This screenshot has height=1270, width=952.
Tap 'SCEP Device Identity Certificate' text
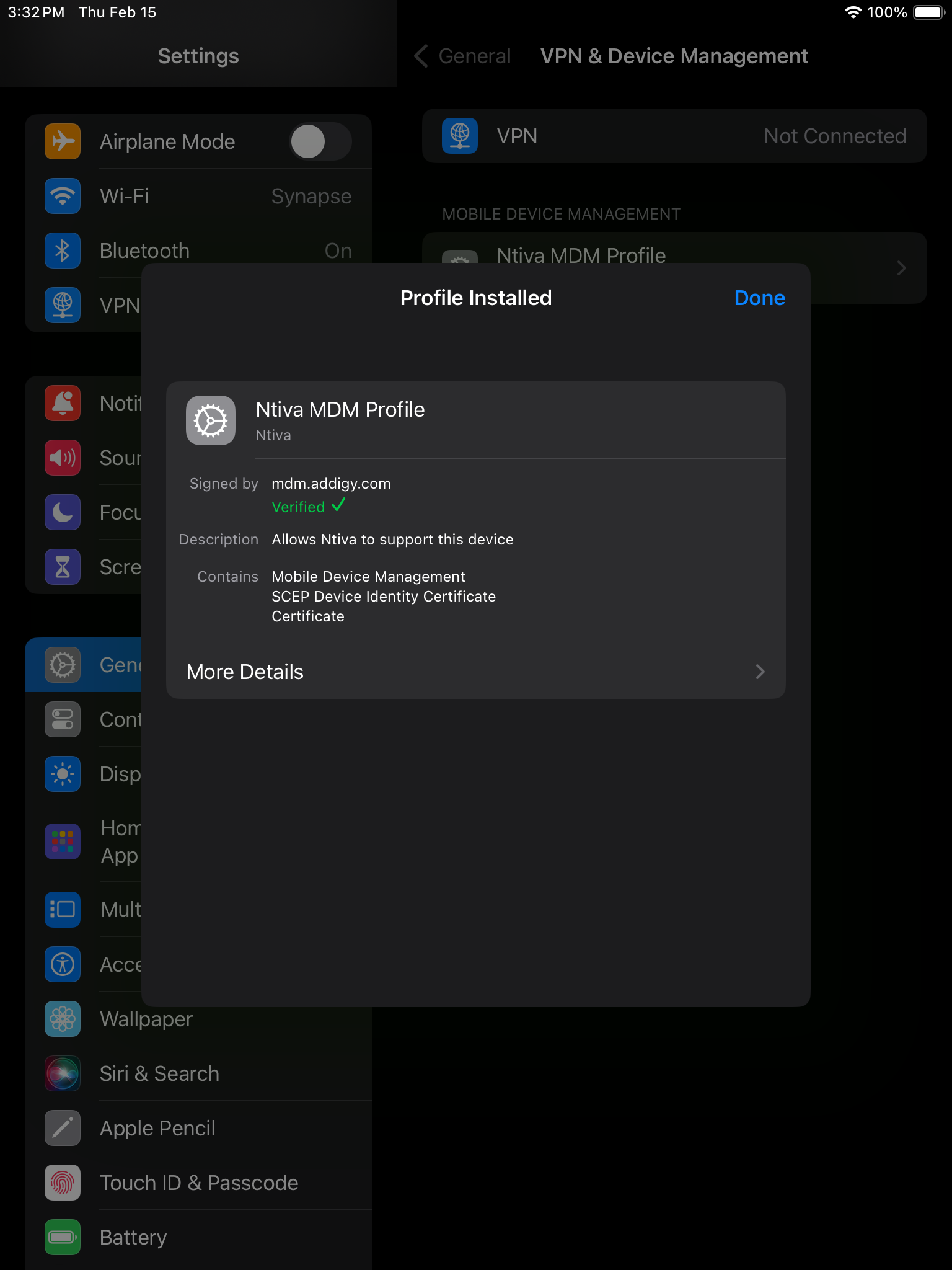(384, 597)
